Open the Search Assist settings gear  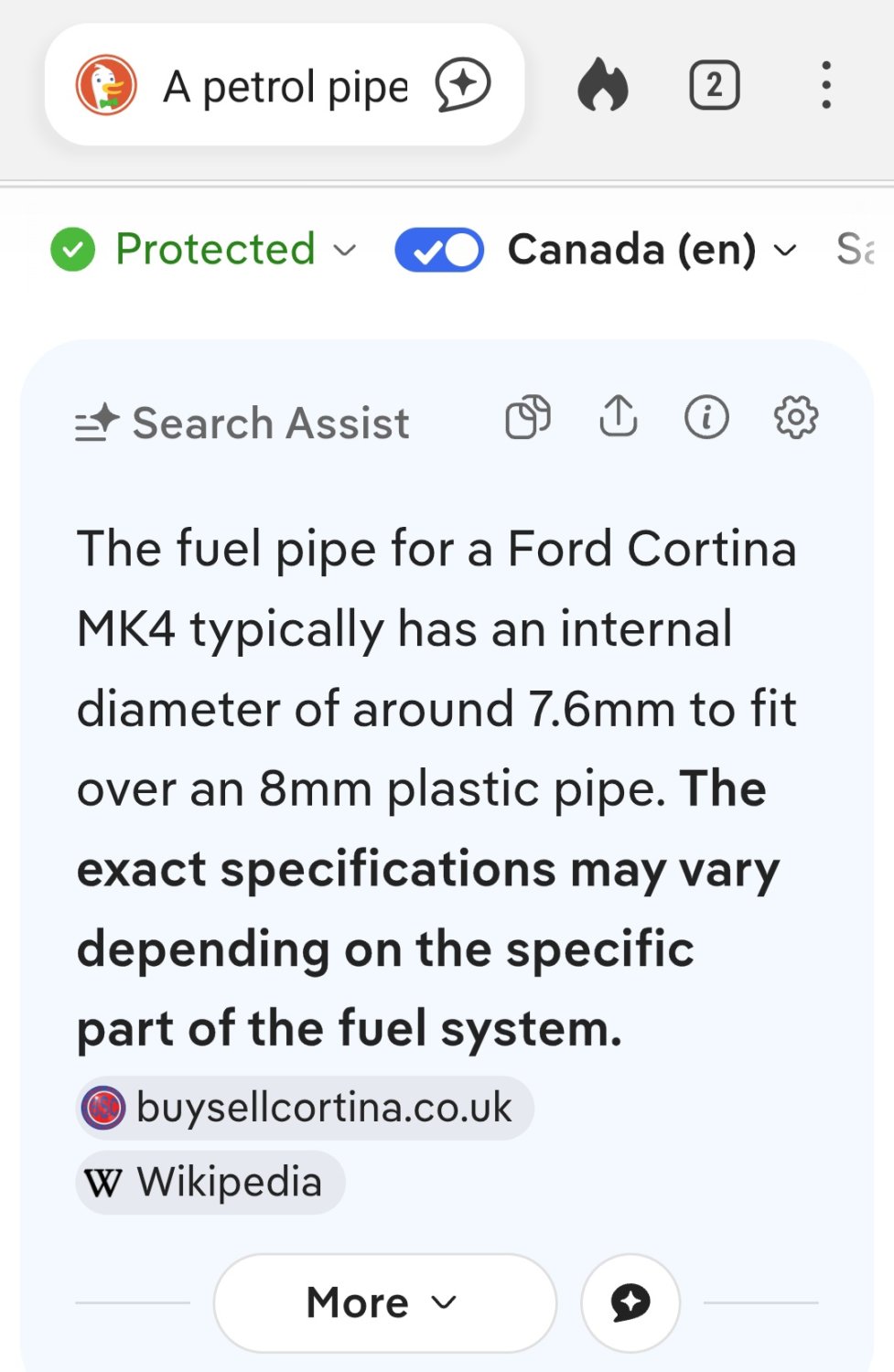(x=794, y=418)
